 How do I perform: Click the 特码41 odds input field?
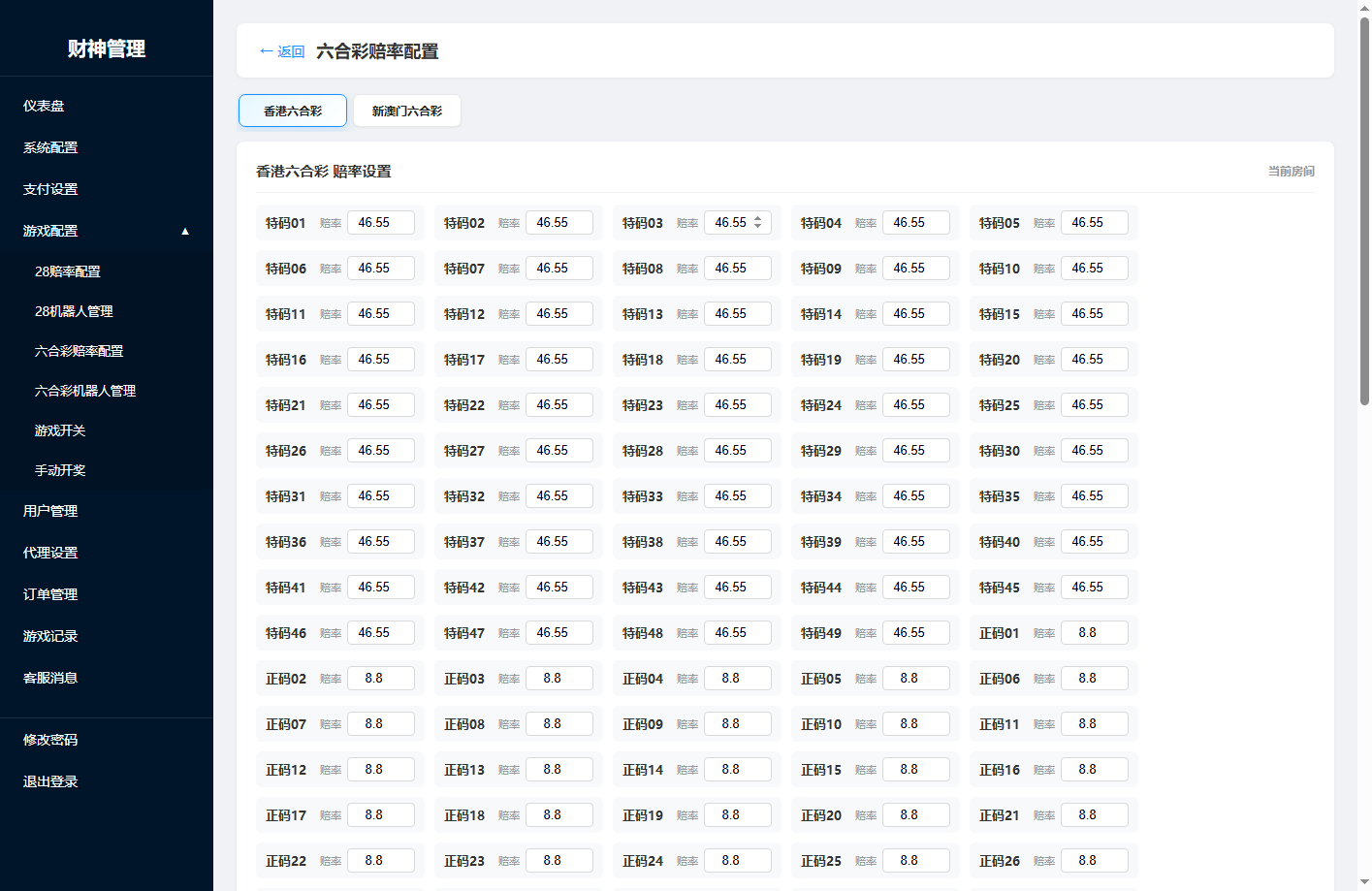point(381,588)
